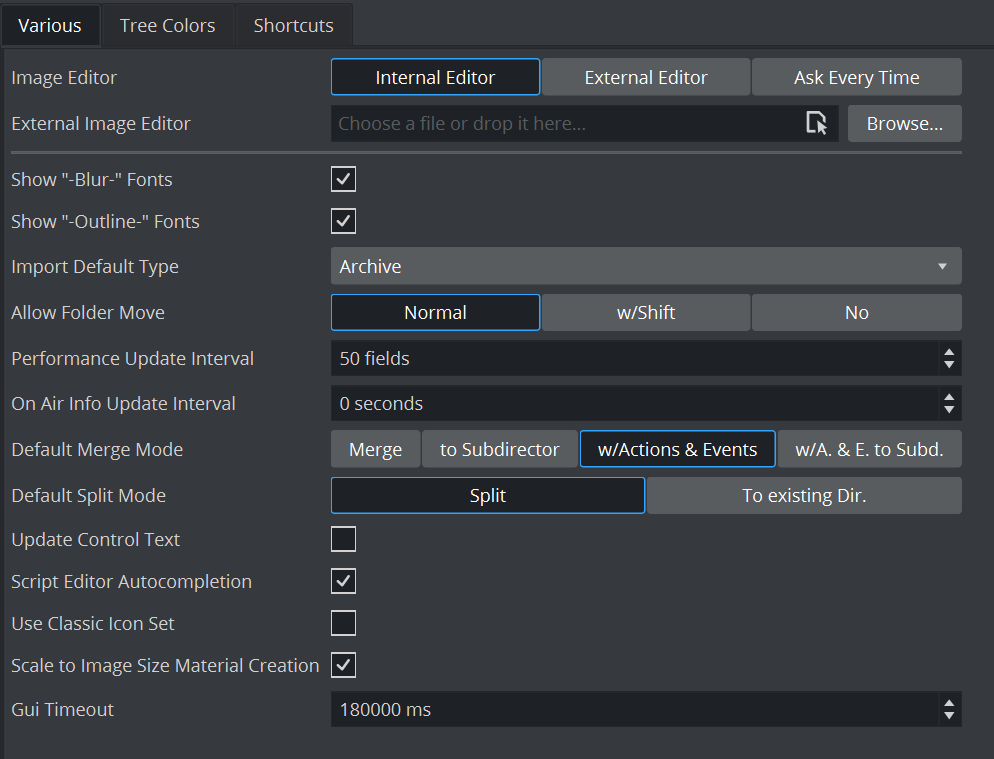
Task: Click the External Image Editor file path field
Action: coord(565,124)
